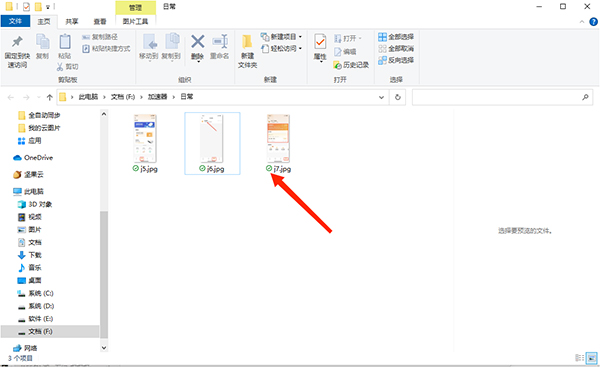Click the Cut scissors button
This screenshot has height=367, width=600.
67,67
